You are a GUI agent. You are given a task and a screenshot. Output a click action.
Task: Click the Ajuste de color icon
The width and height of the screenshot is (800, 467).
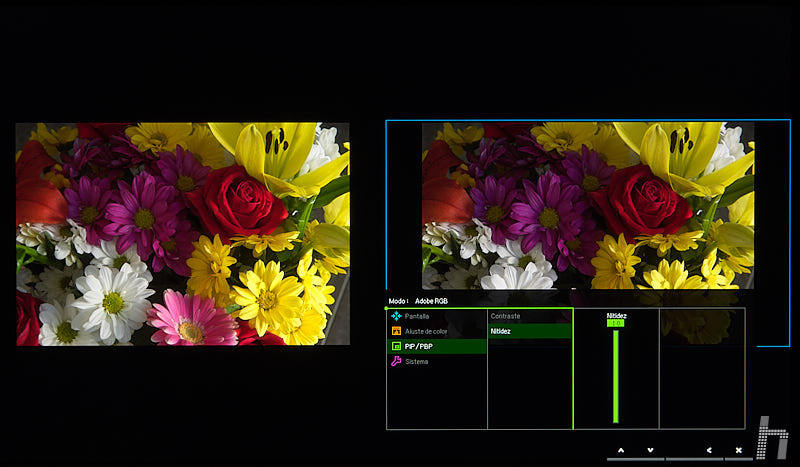tap(396, 331)
